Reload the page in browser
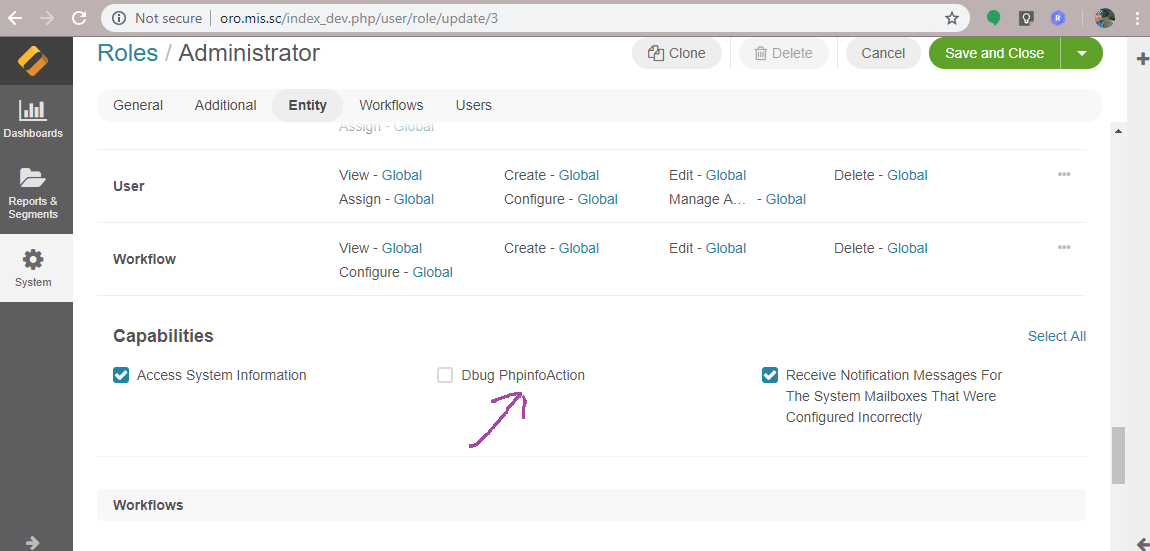 [79, 18]
